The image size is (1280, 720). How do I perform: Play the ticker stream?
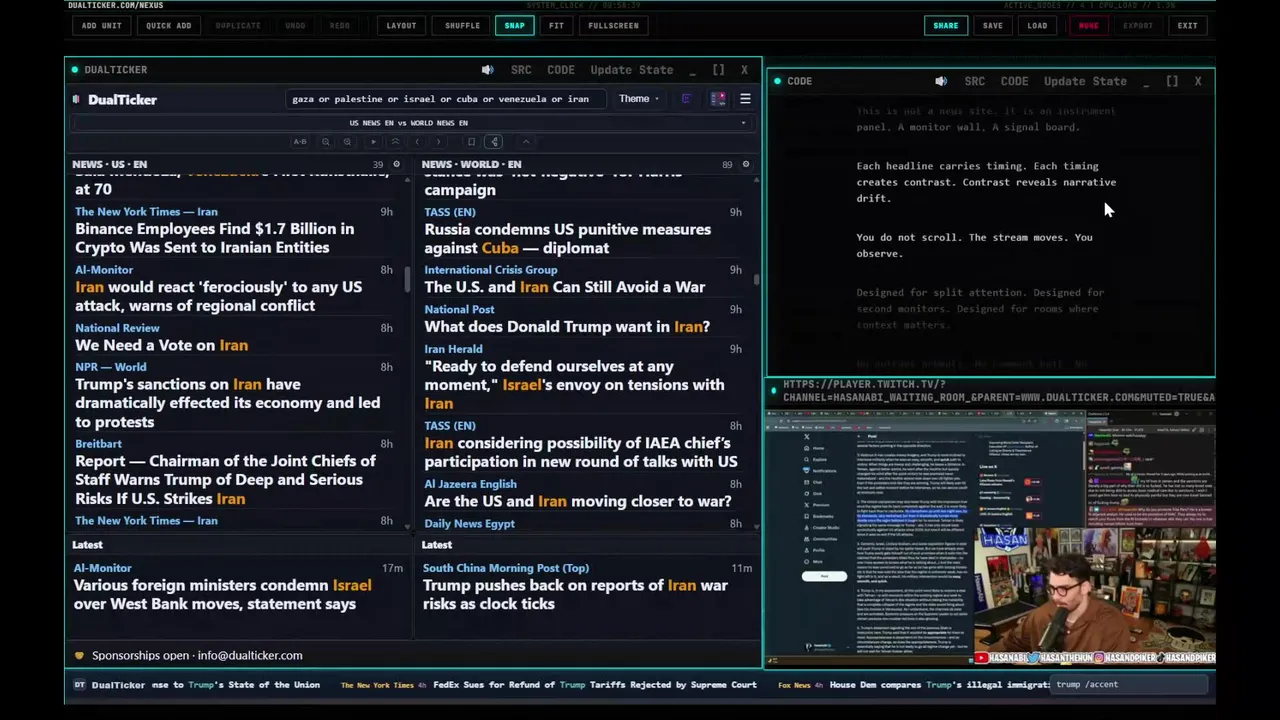373,142
